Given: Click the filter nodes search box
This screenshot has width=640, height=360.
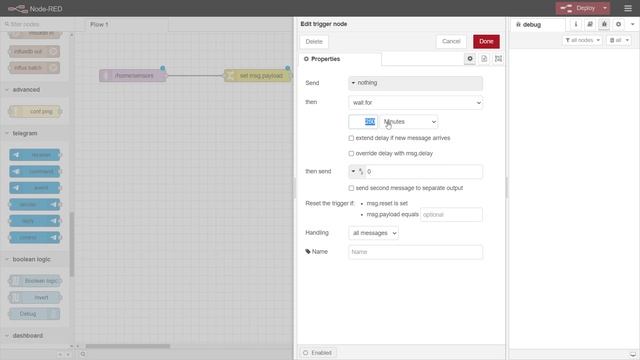Looking at the screenshot, I should pyautogui.click(x=37, y=24).
